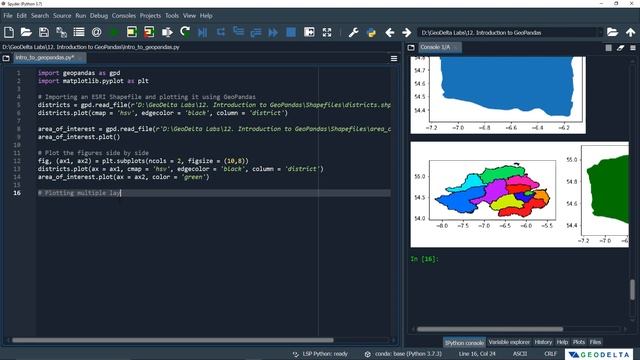Open Preferences via the wrench icon
640x360 pixels.
[353, 32]
